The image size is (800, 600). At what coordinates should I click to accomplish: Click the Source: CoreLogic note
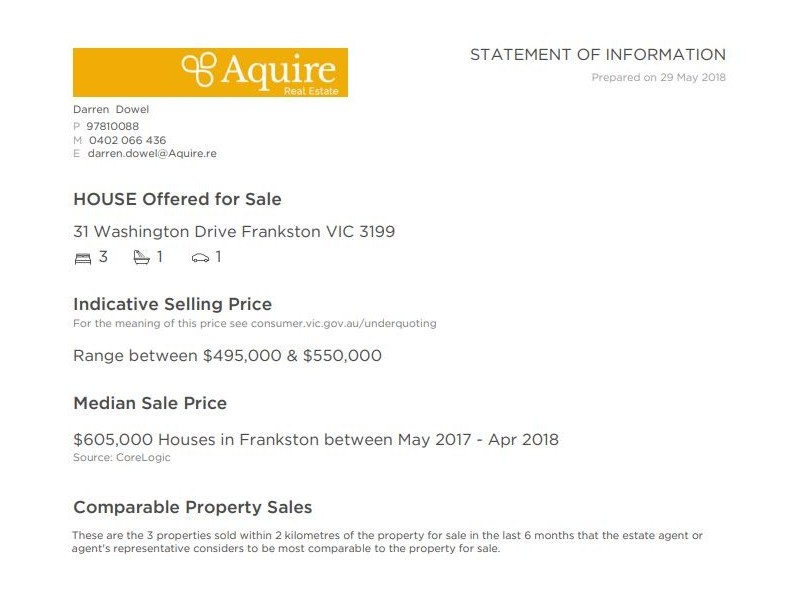[x=122, y=458]
